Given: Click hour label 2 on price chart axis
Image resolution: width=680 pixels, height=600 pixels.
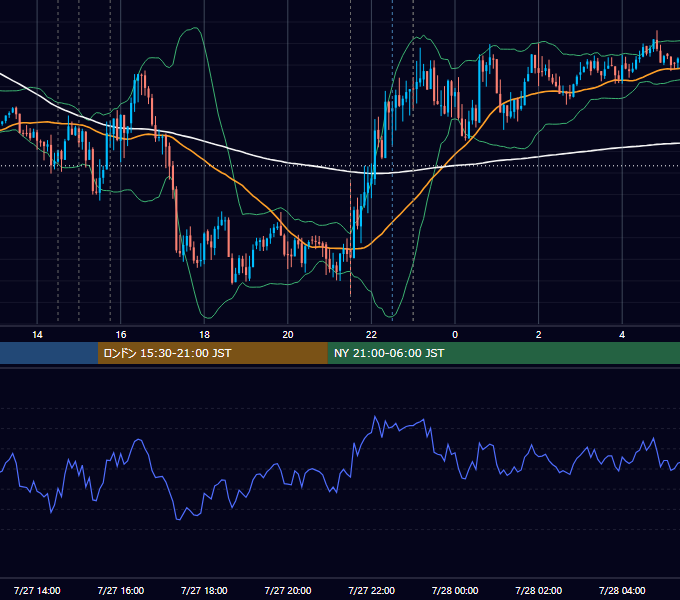Looking at the screenshot, I should (x=539, y=335).
